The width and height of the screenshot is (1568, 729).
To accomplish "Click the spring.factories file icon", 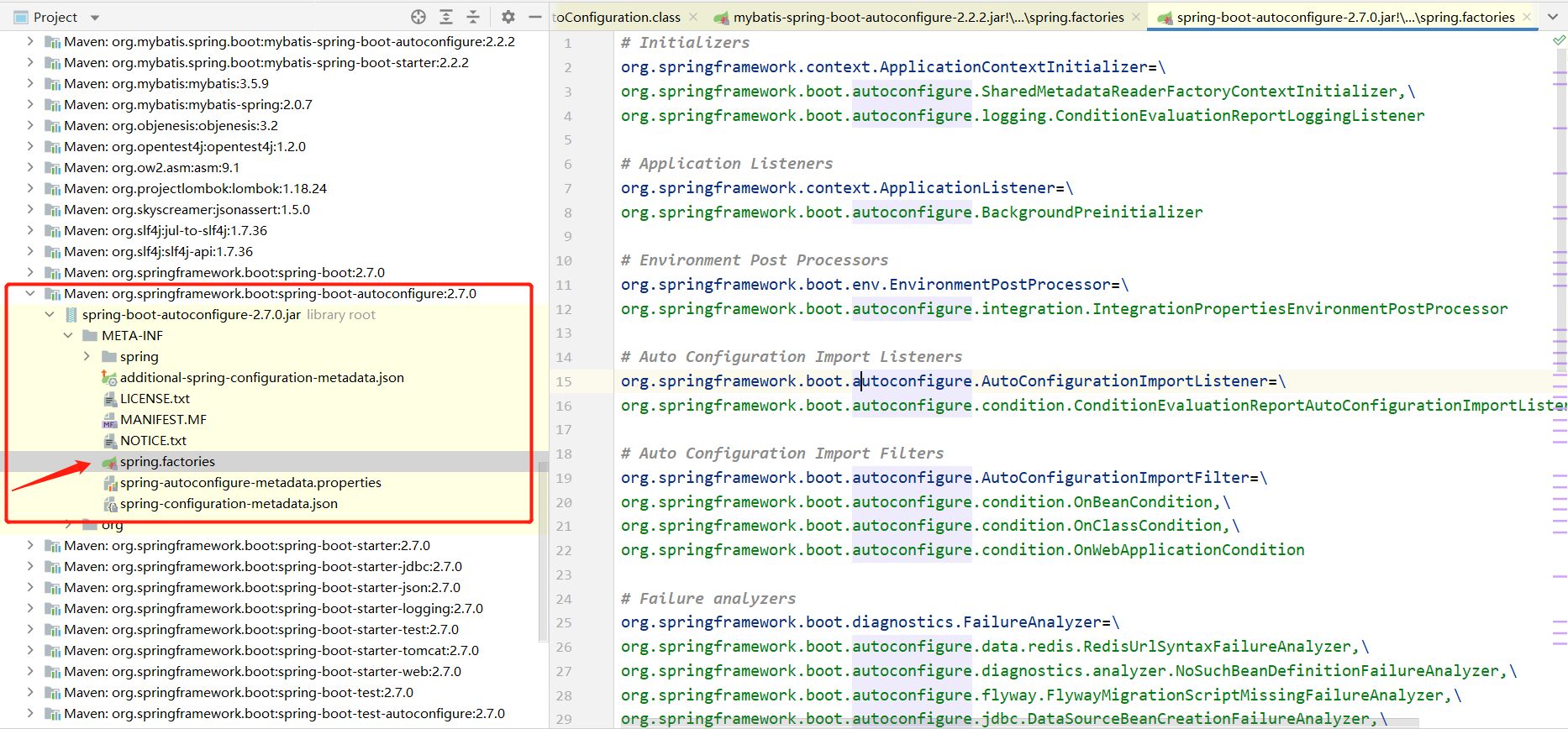I will click(109, 462).
